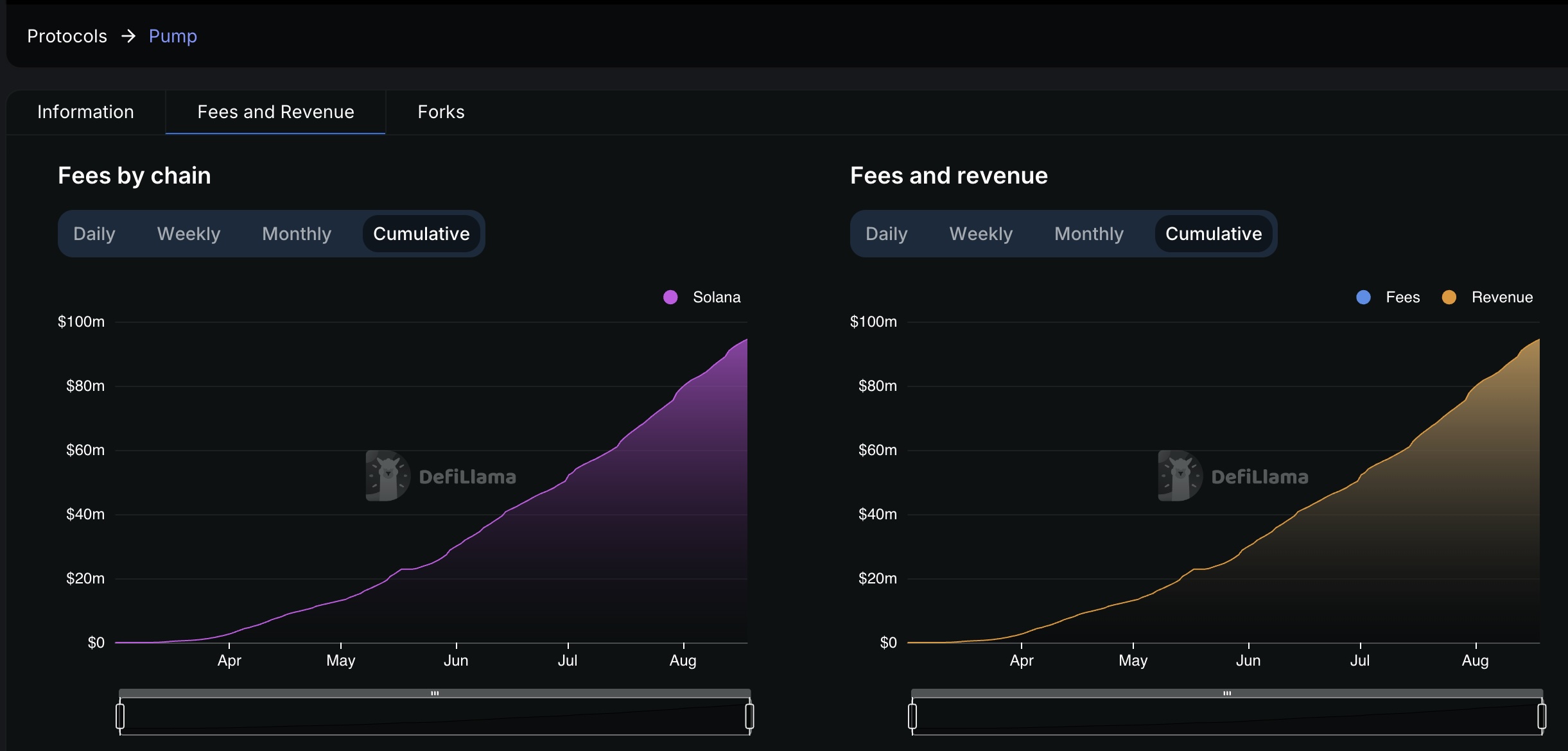Click the Aug label on Fees and revenue

point(1475,660)
